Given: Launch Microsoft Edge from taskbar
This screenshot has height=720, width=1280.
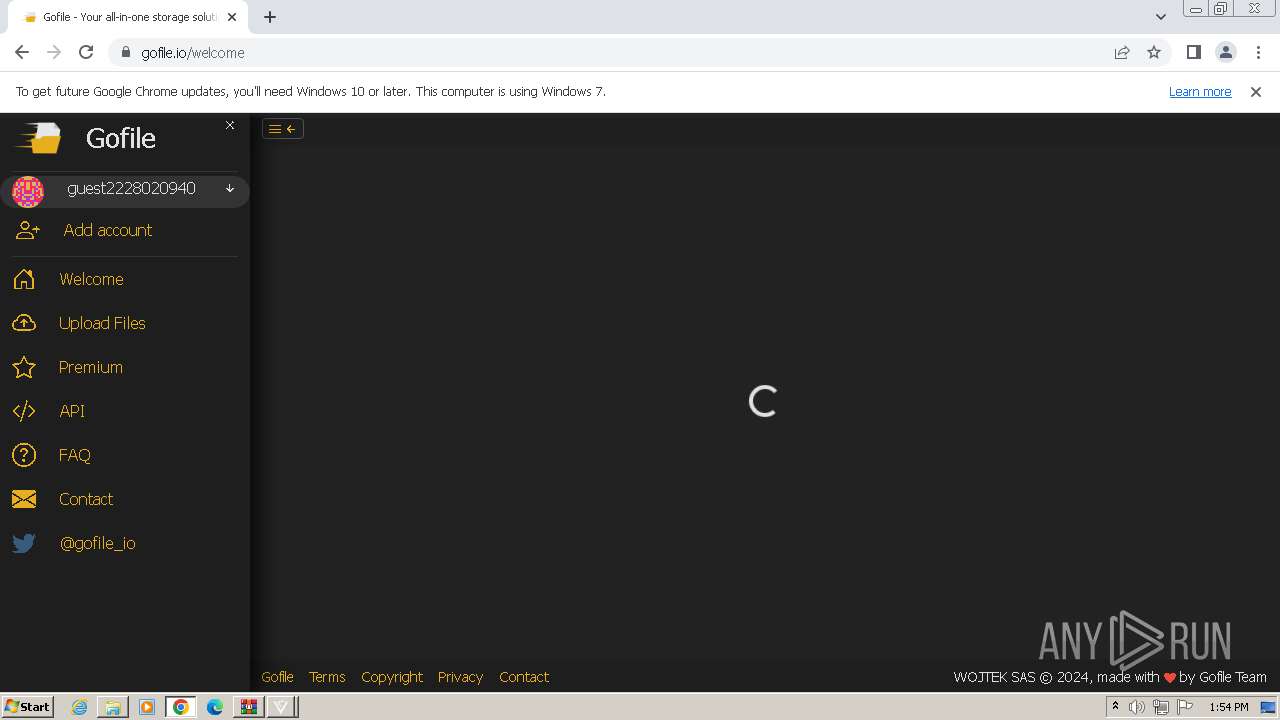Looking at the screenshot, I should [215, 707].
